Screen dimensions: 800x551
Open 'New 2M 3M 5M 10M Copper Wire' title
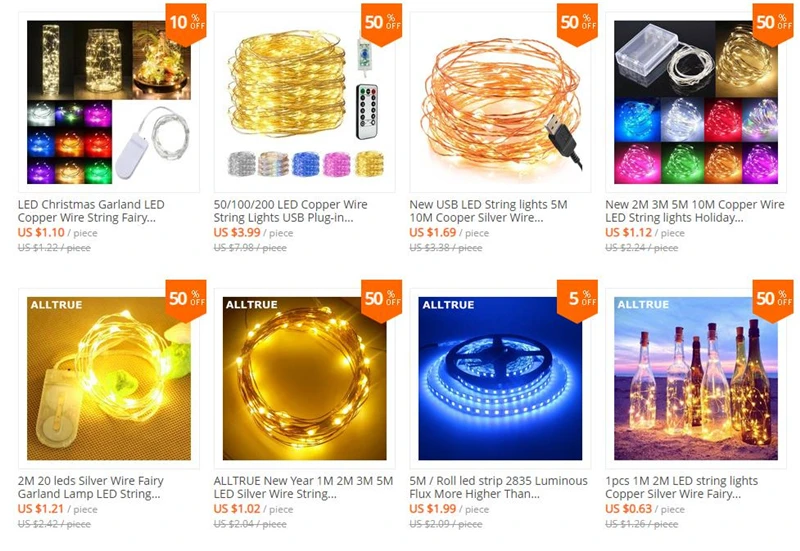click(x=695, y=211)
